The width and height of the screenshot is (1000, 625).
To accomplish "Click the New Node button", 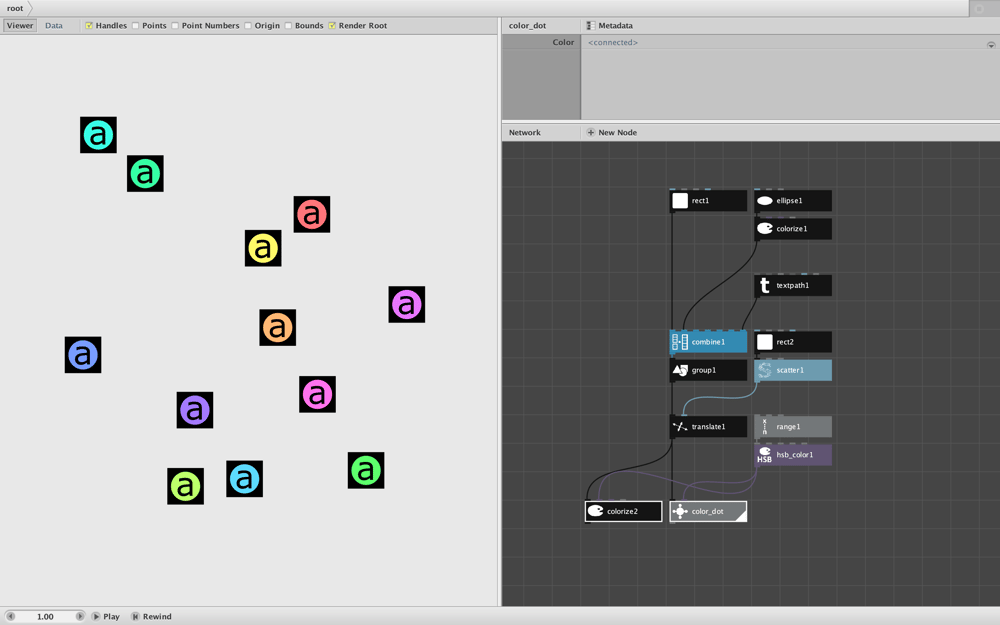I will 612,133.
